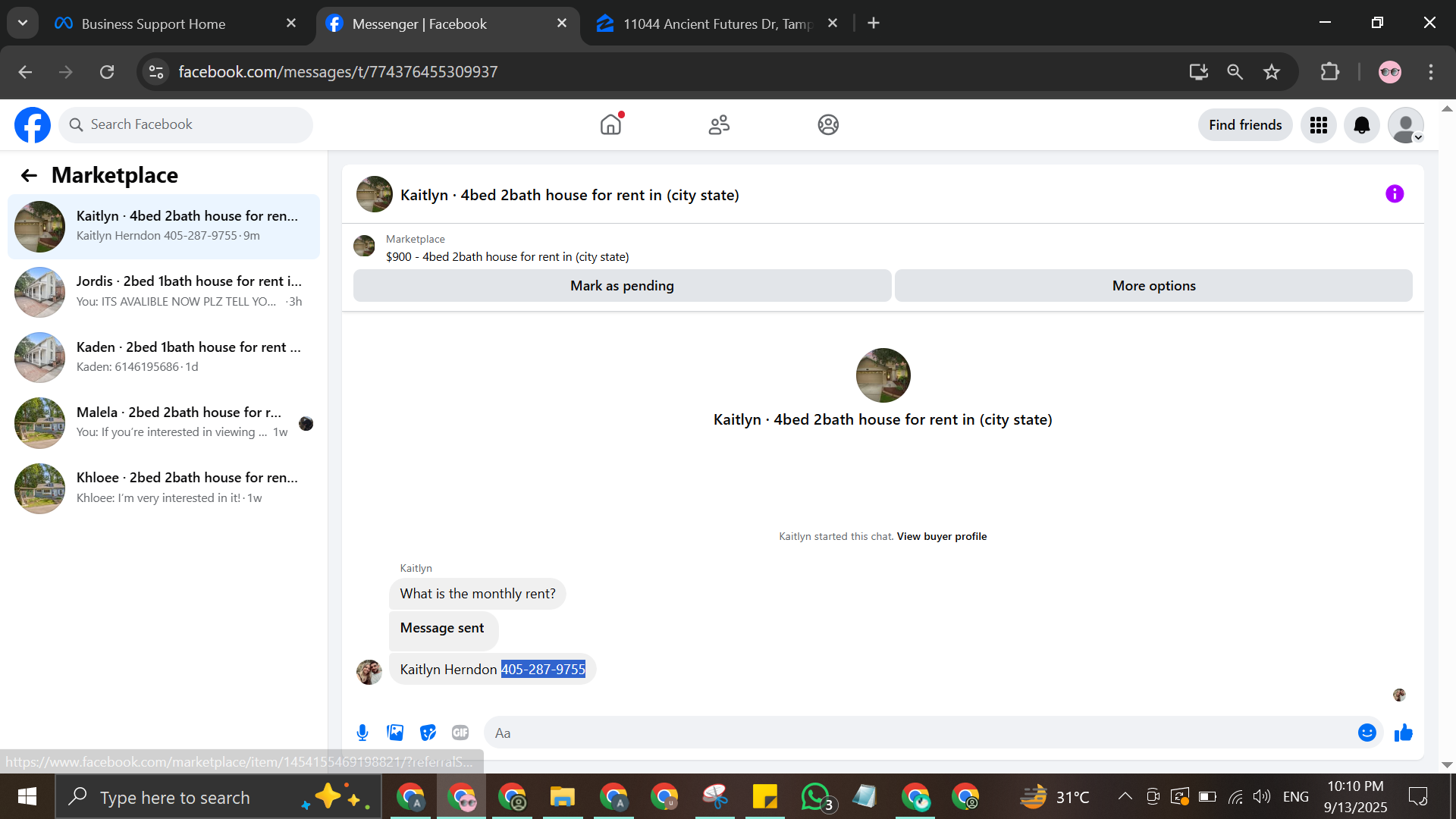Focus the Search Facebook box
The width and height of the screenshot is (1456, 819).
pyautogui.click(x=186, y=125)
